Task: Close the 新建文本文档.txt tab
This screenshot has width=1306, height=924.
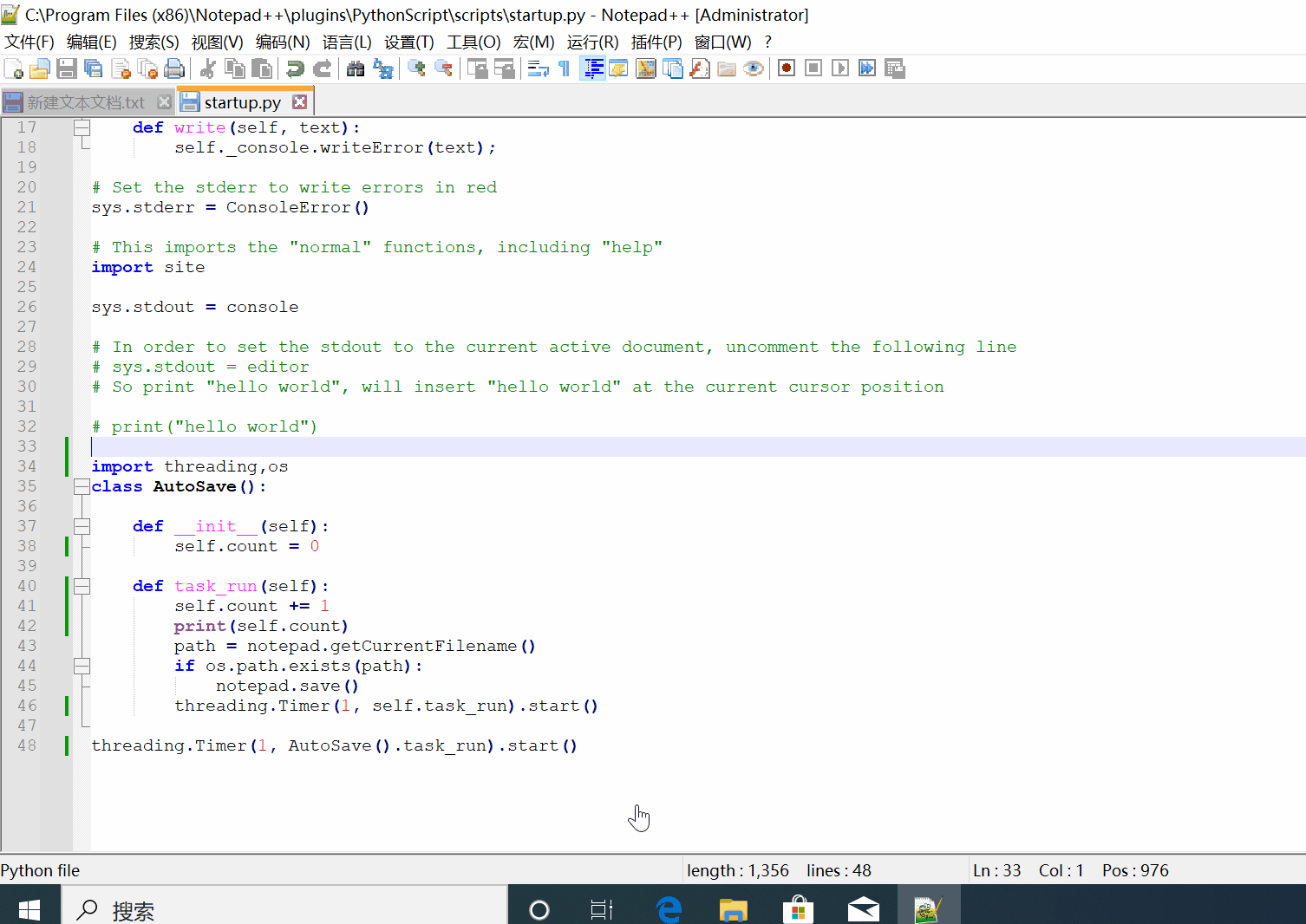Action: pyautogui.click(x=164, y=102)
